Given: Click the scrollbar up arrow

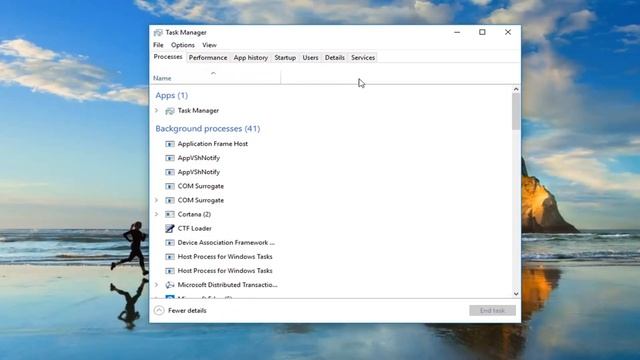Looking at the screenshot, I should [516, 89].
